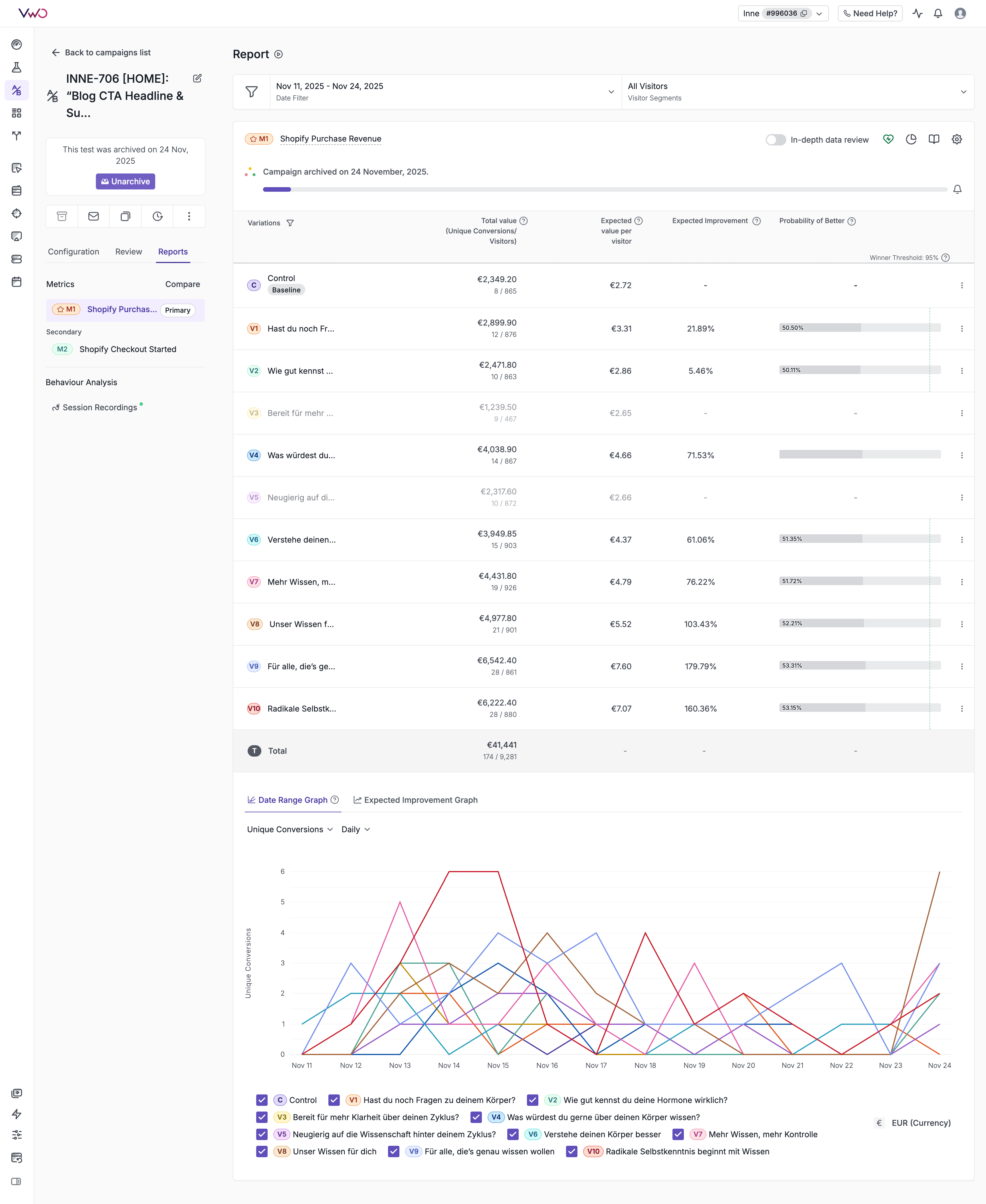Viewport: 986px width, 1204px height.
Task: Click the archive campaign icon
Action: pos(62,216)
